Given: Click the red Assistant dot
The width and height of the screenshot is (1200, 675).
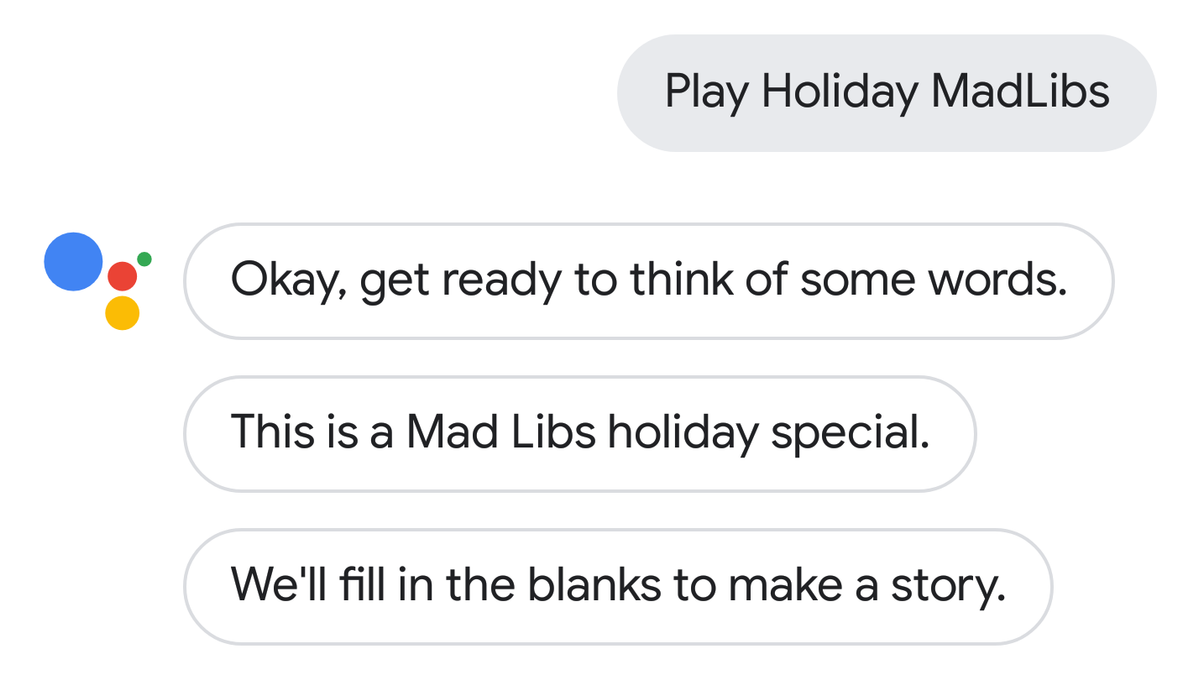Looking at the screenshot, I should (122, 275).
